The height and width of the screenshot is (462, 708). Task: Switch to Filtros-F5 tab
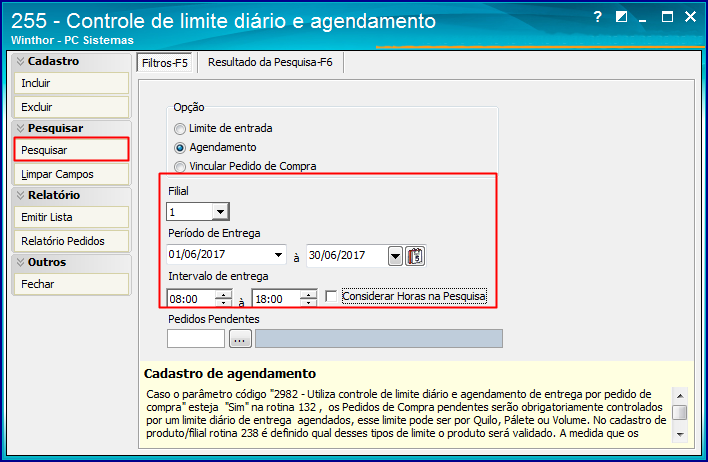pyautogui.click(x=164, y=63)
